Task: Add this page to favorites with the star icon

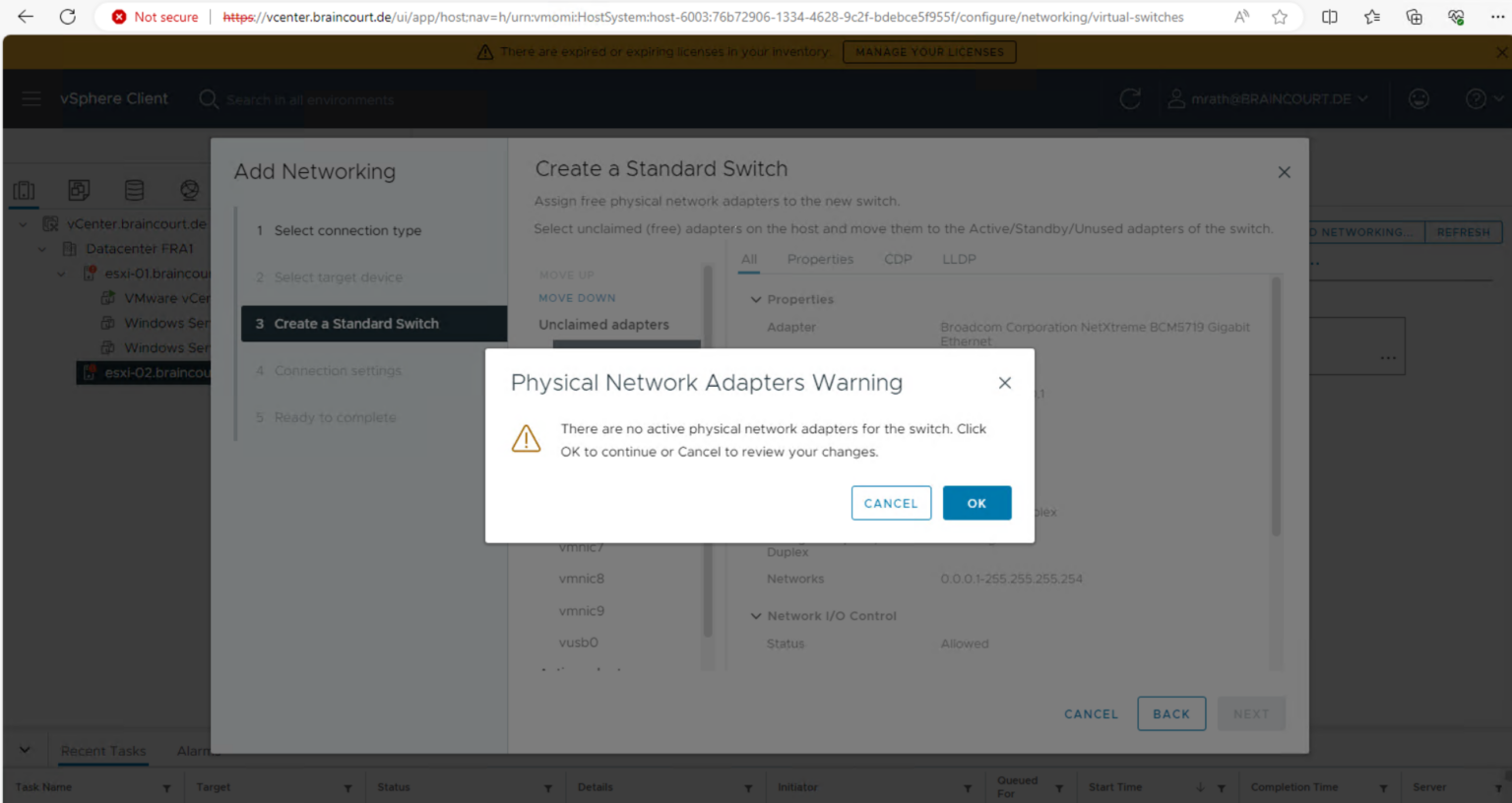Action: (x=1279, y=17)
